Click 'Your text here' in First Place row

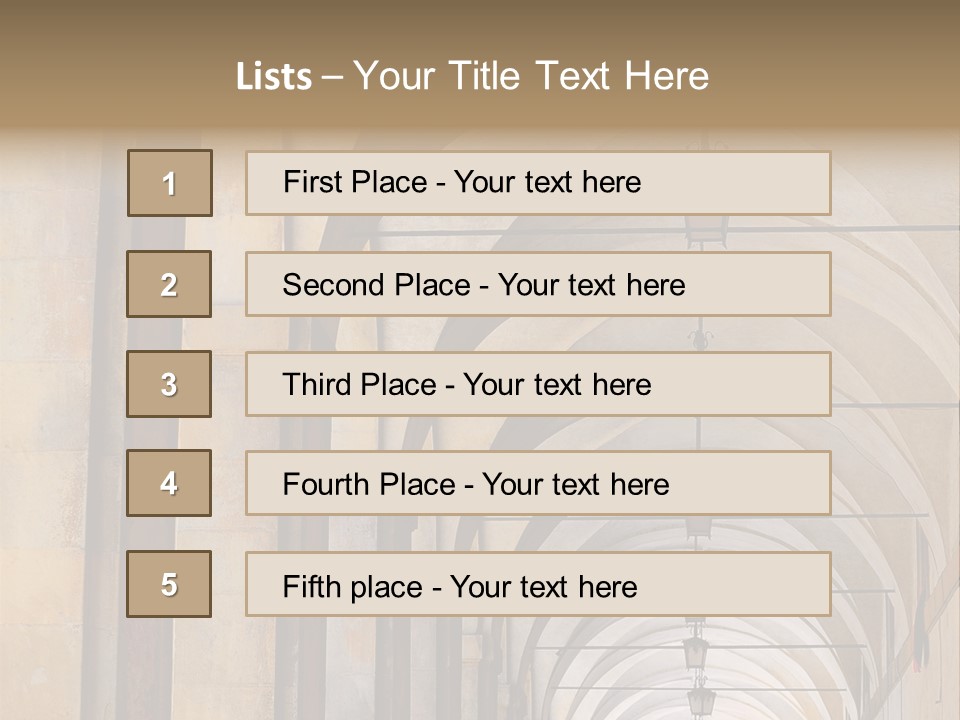coord(547,182)
